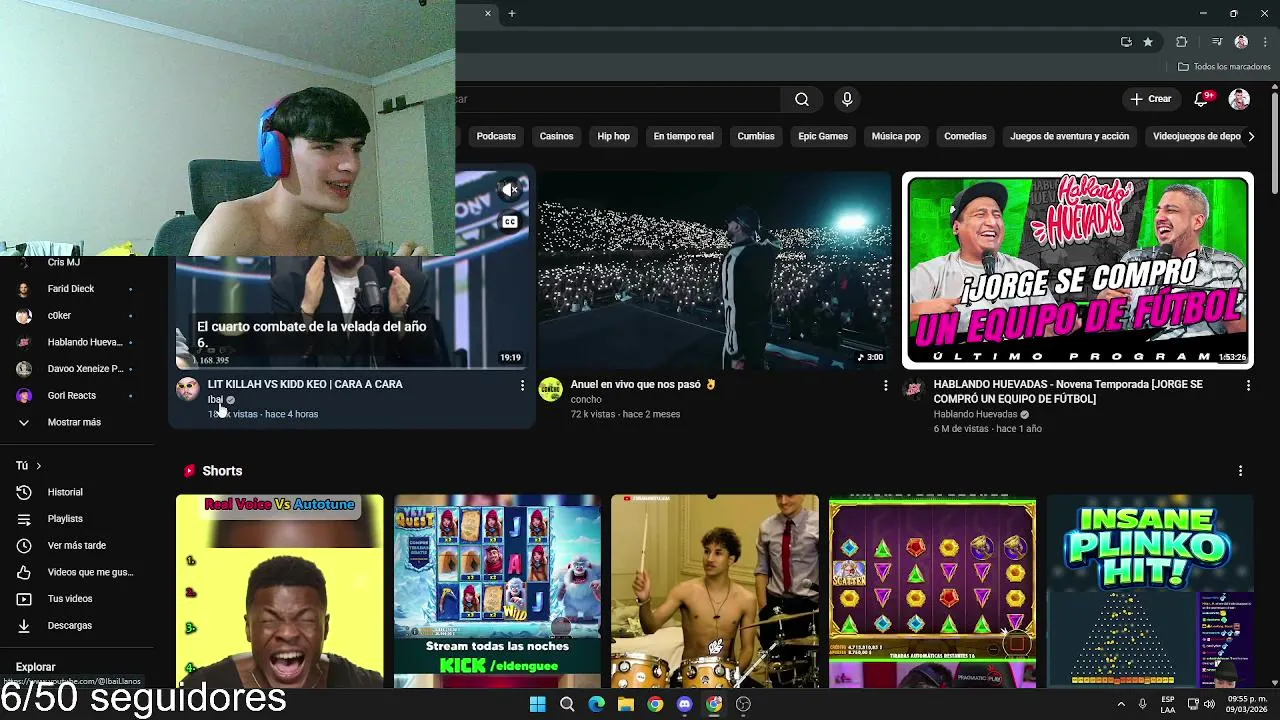Open the Hablando Huevadas channel name link
Screen dimensions: 1280x720
point(975,414)
